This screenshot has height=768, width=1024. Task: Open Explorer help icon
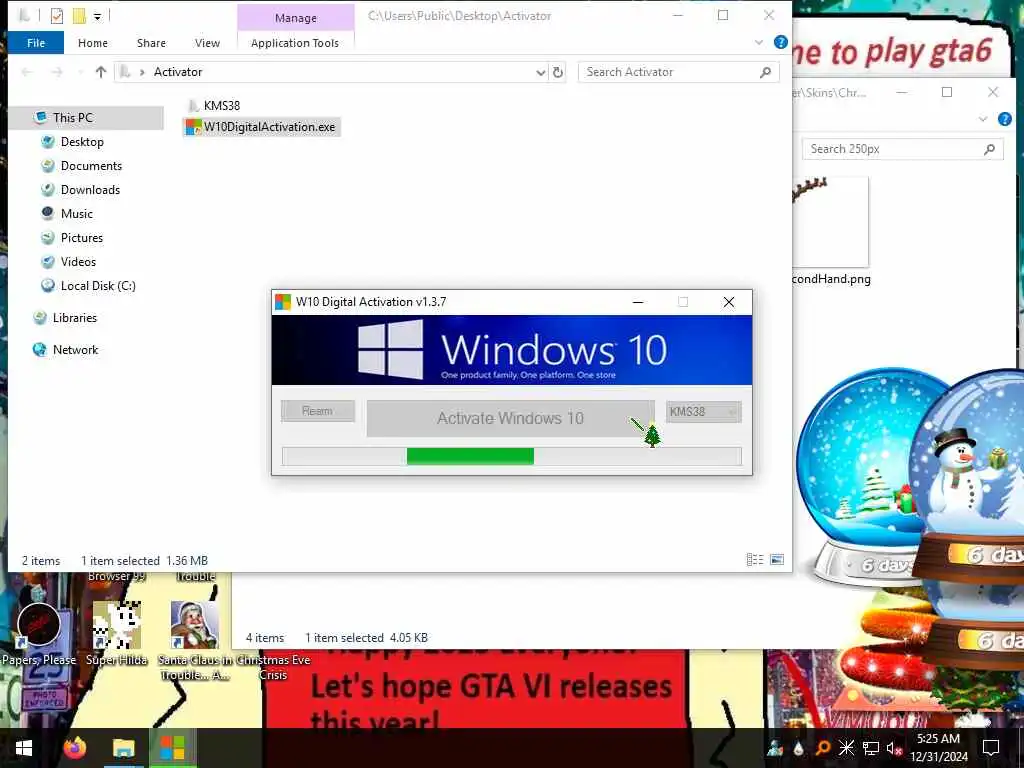780,42
